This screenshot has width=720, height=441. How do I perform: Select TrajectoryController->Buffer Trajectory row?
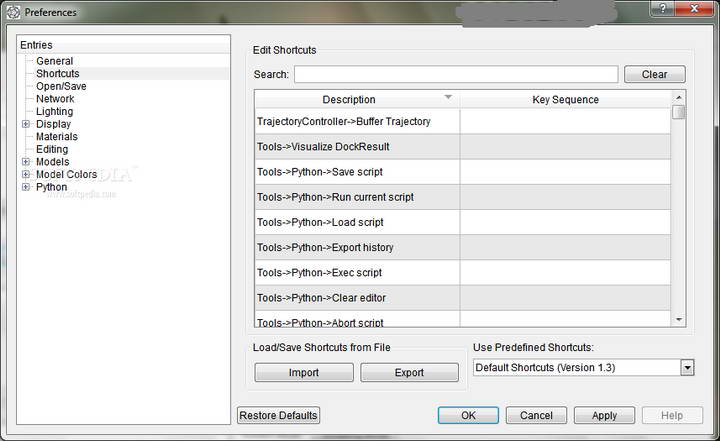(x=462, y=121)
